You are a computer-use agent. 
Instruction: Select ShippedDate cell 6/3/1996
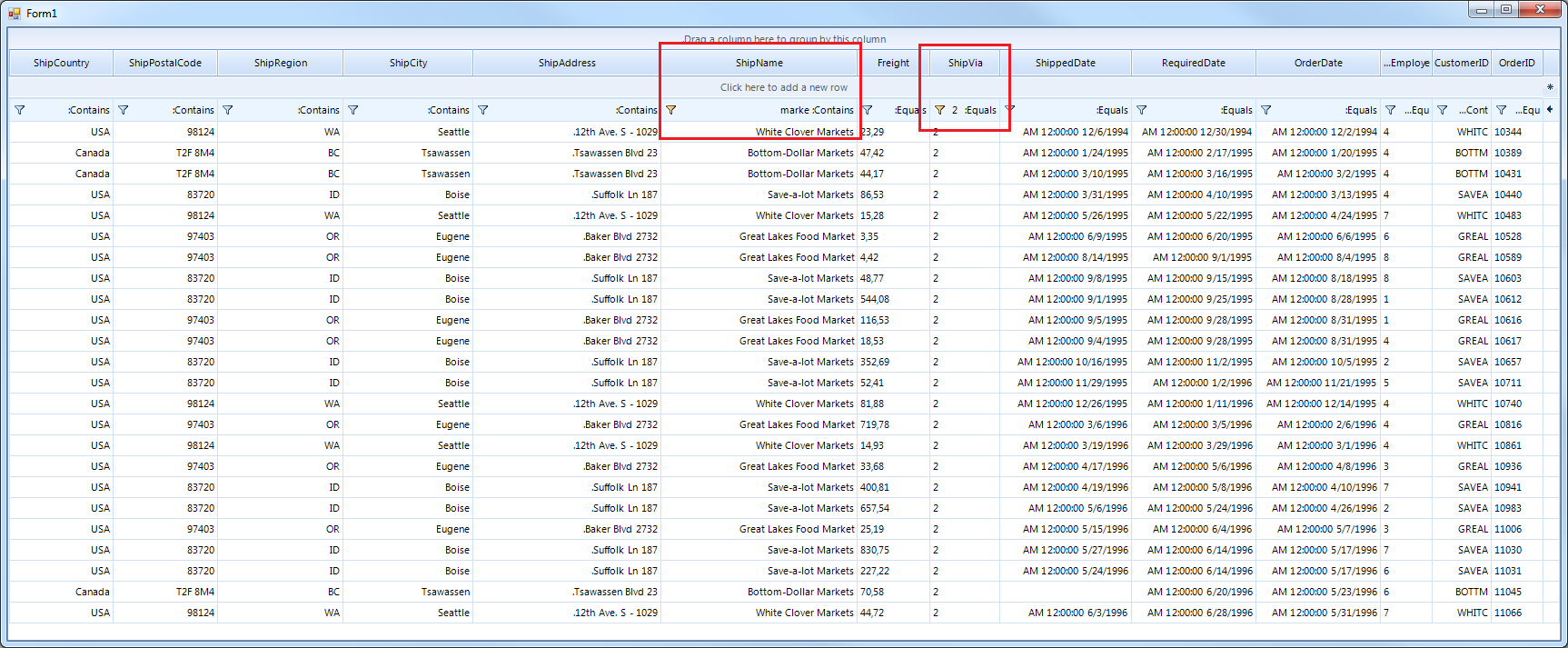(1066, 613)
